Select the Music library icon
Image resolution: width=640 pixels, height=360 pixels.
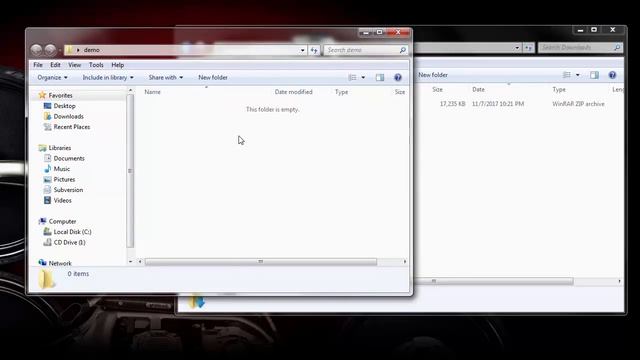47,169
